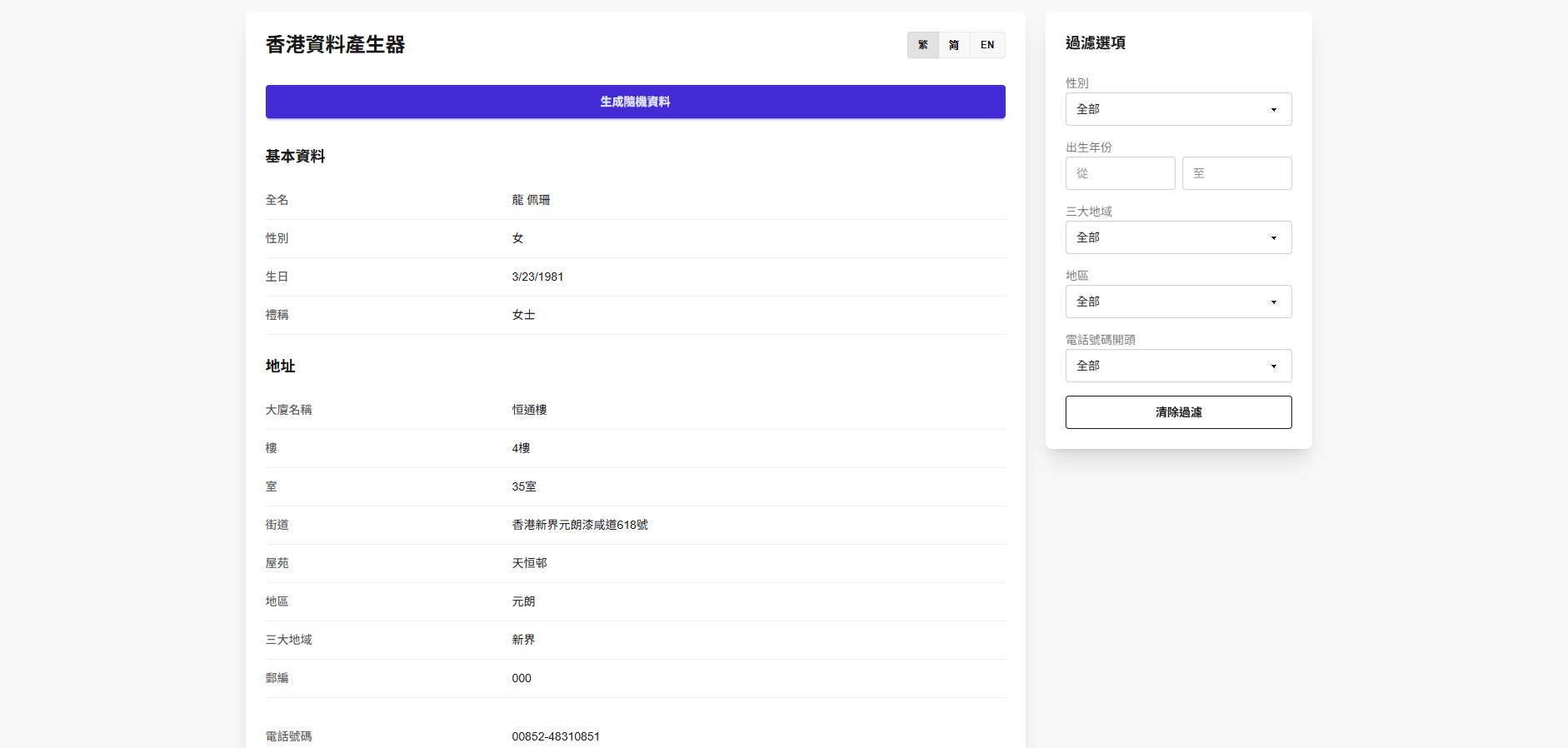1568x748 pixels.
Task: Select the postal code value 000
Action: [522, 678]
